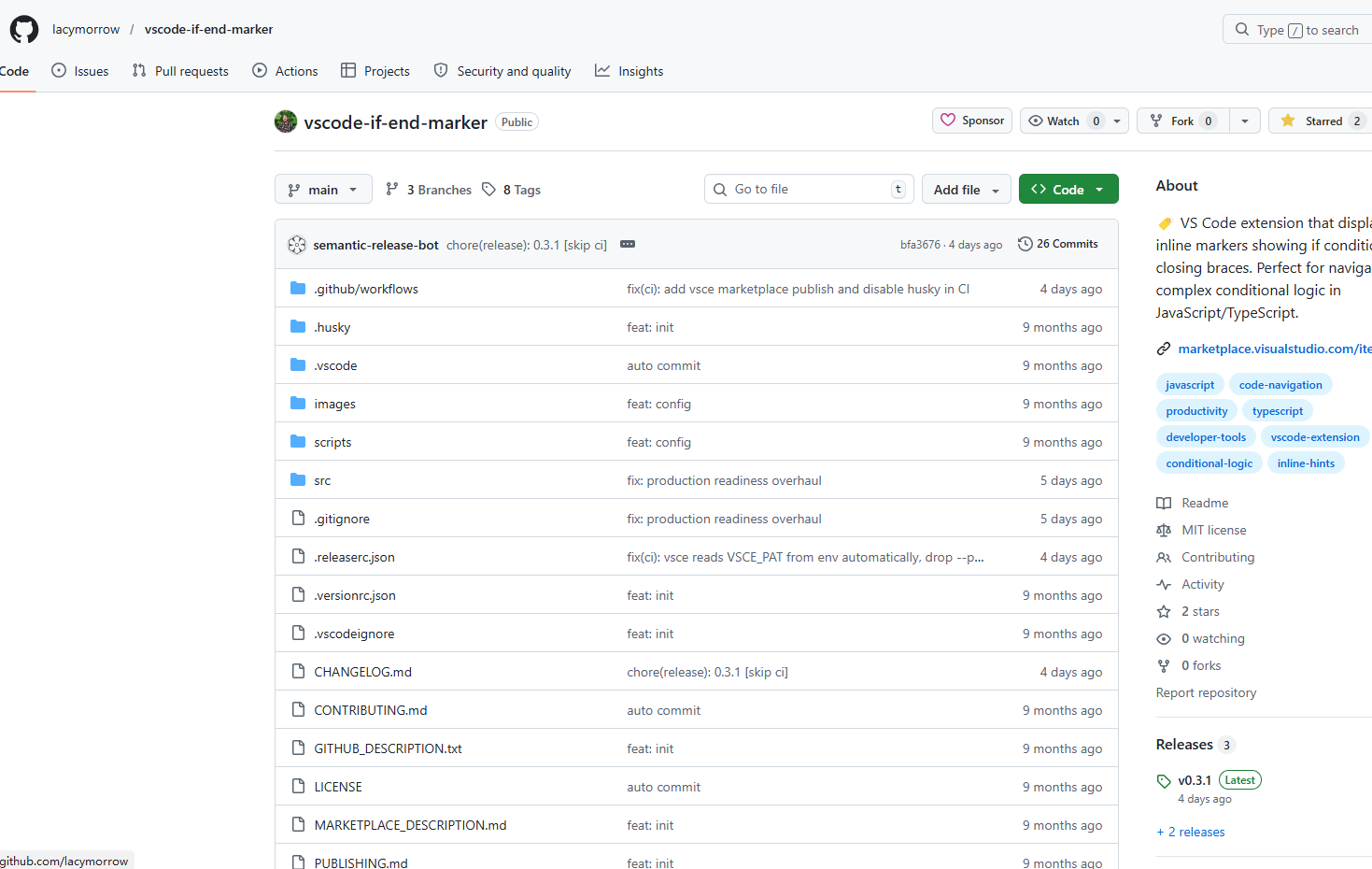1372x869 pixels.
Task: Select the inline-hints topic tag
Action: (x=1306, y=463)
